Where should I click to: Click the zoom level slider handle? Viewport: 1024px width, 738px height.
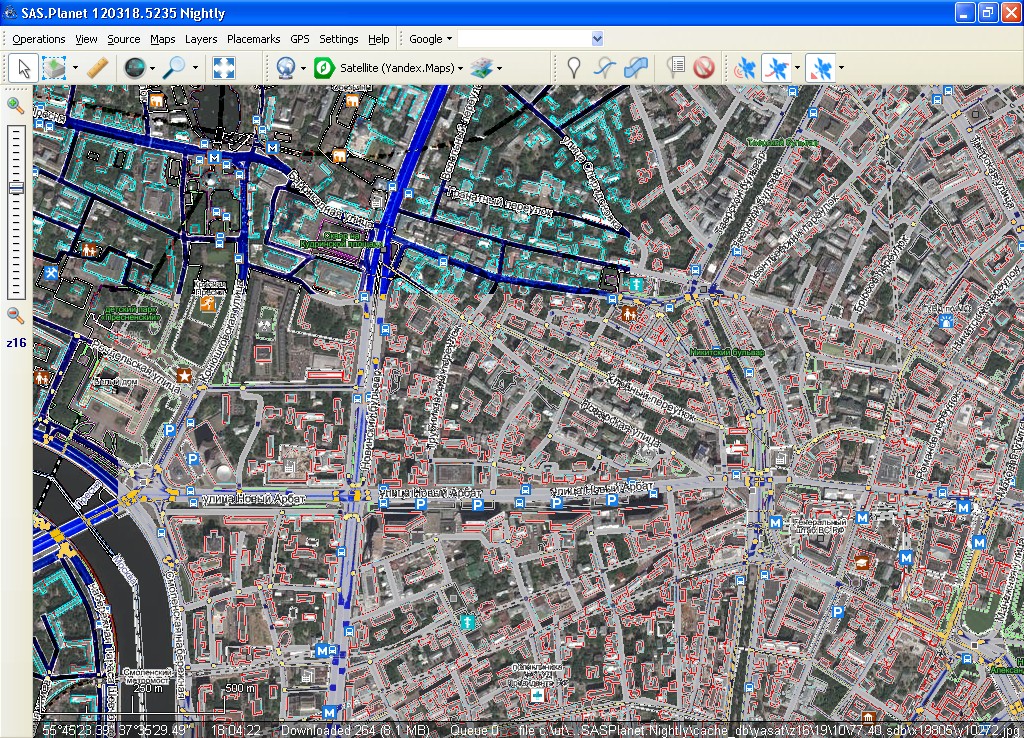[x=16, y=188]
